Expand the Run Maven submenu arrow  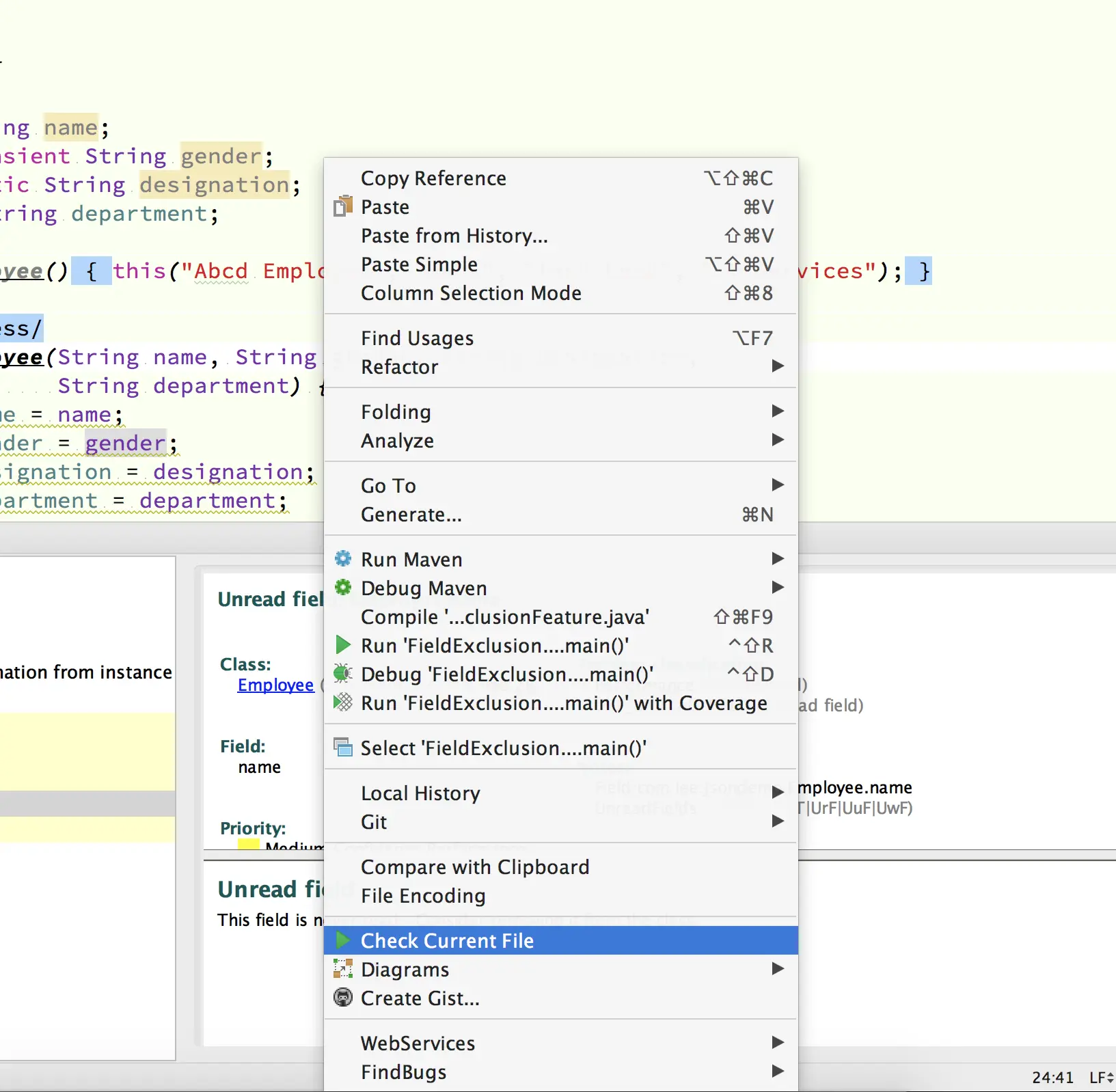(777, 558)
